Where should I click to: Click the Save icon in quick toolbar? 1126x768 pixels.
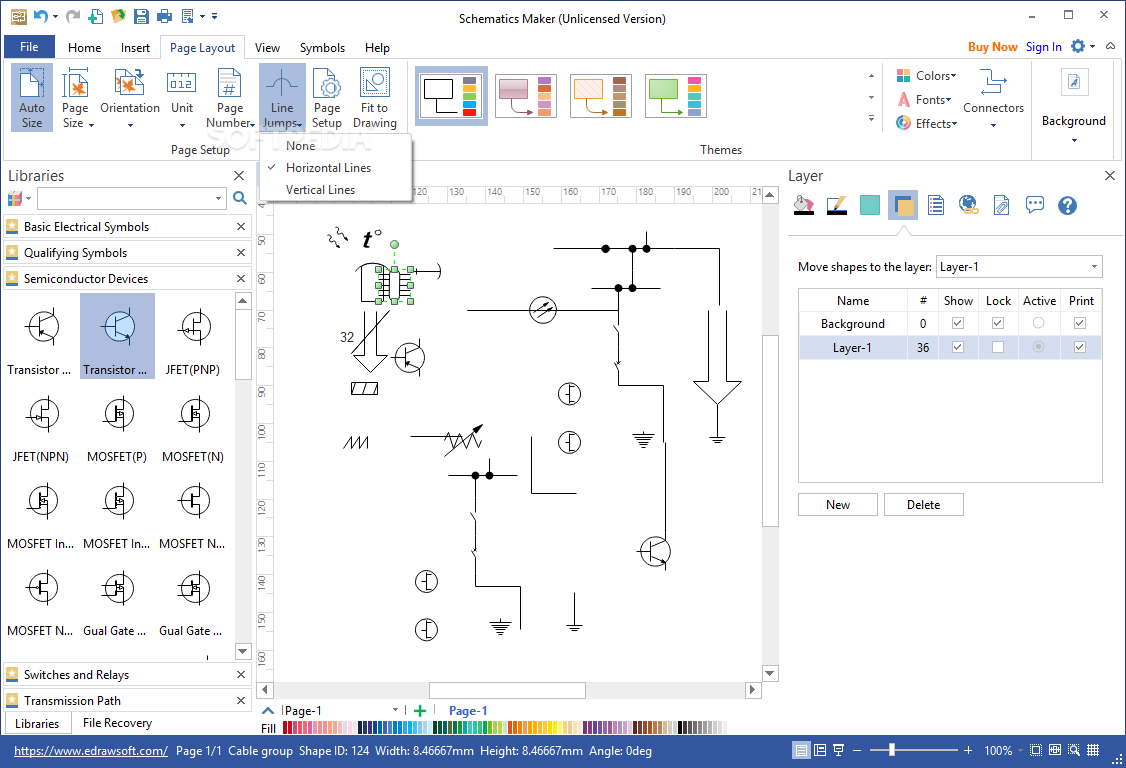pos(141,16)
